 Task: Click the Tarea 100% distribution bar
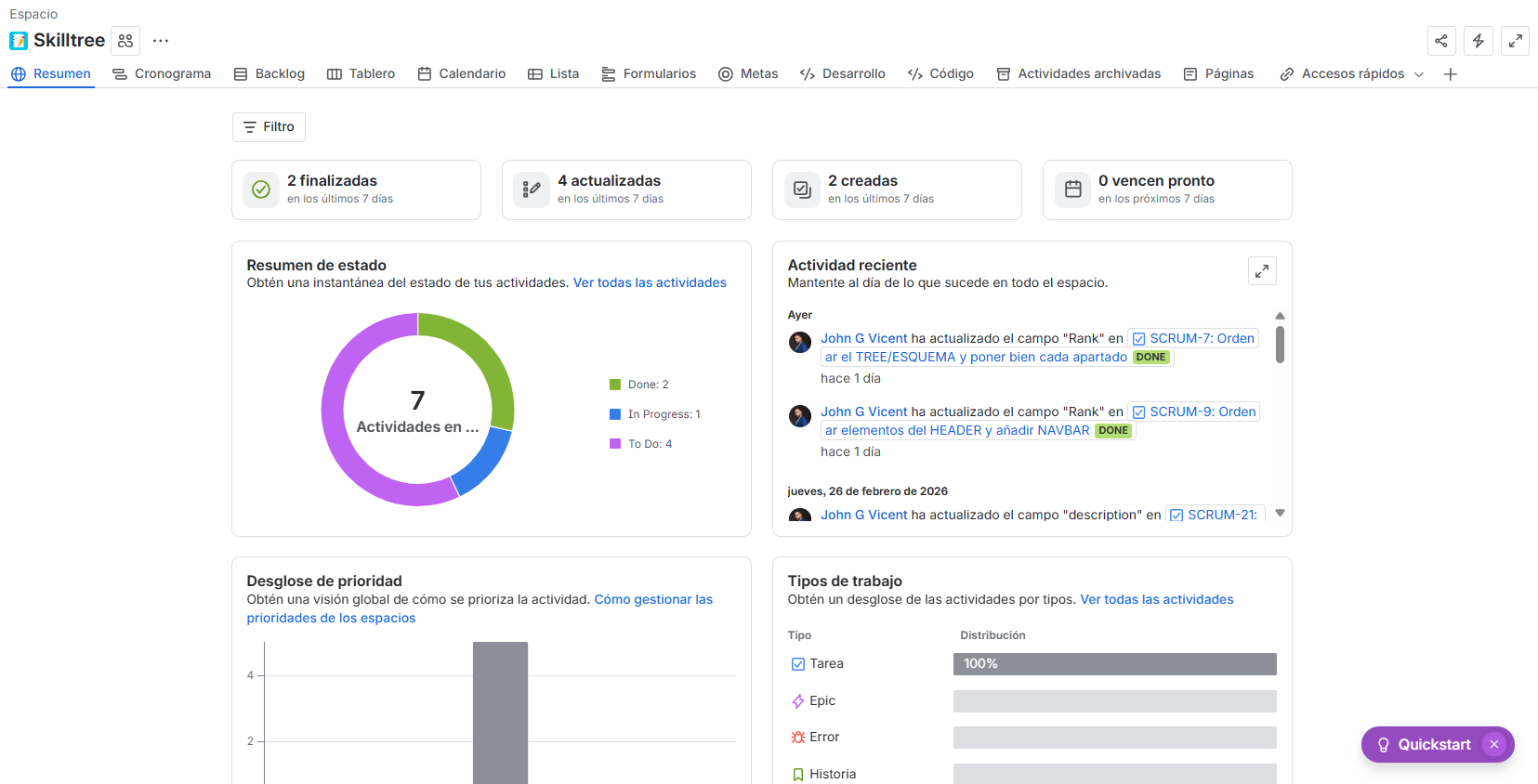tap(1115, 664)
